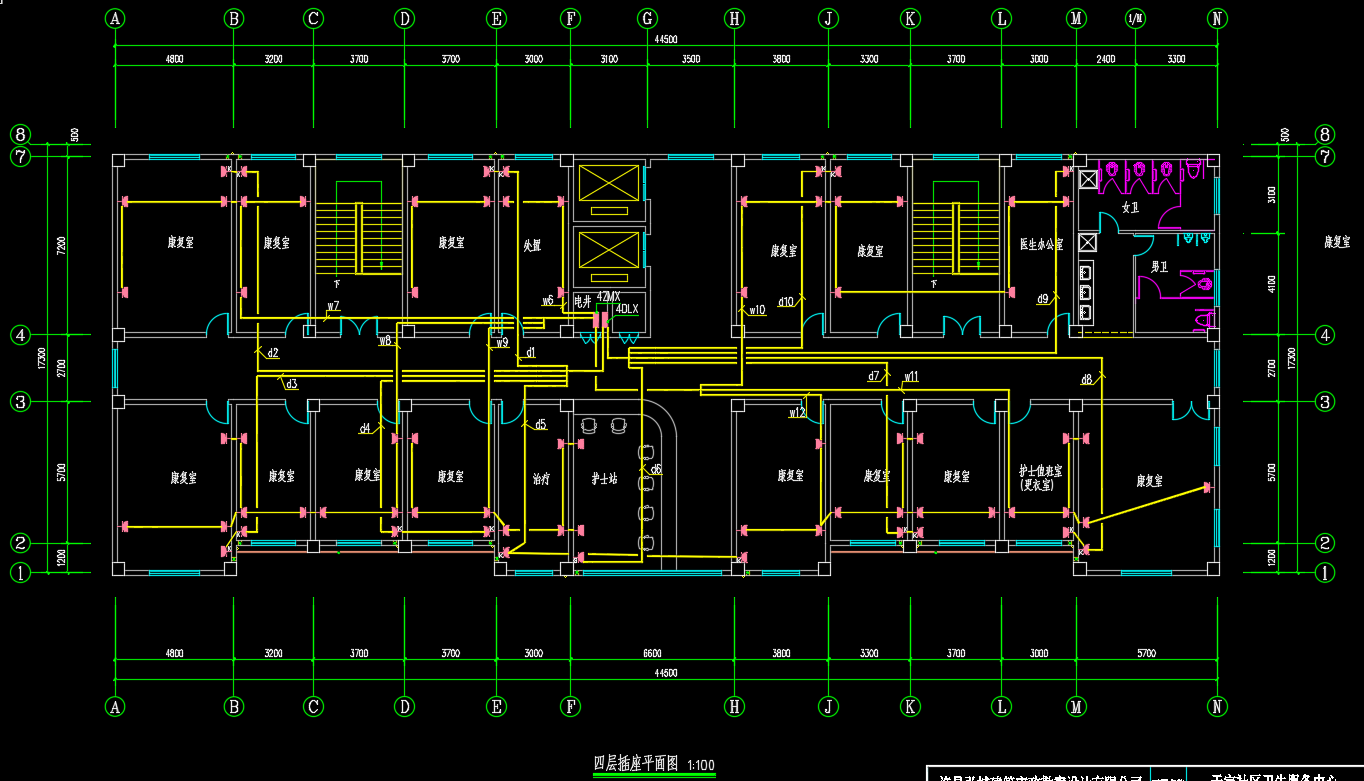This screenshot has height=781, width=1364.
Task: Click the 1:100 scale text
Action: pos(701,766)
